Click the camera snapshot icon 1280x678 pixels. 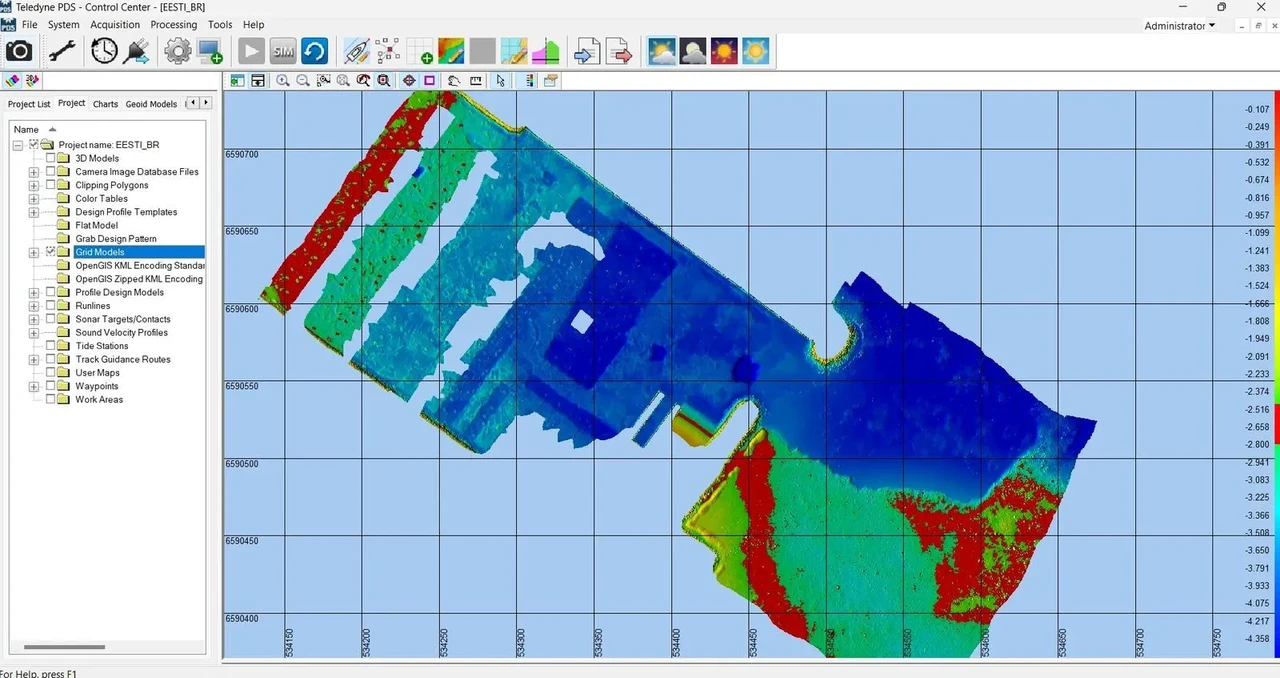pyautogui.click(x=19, y=51)
